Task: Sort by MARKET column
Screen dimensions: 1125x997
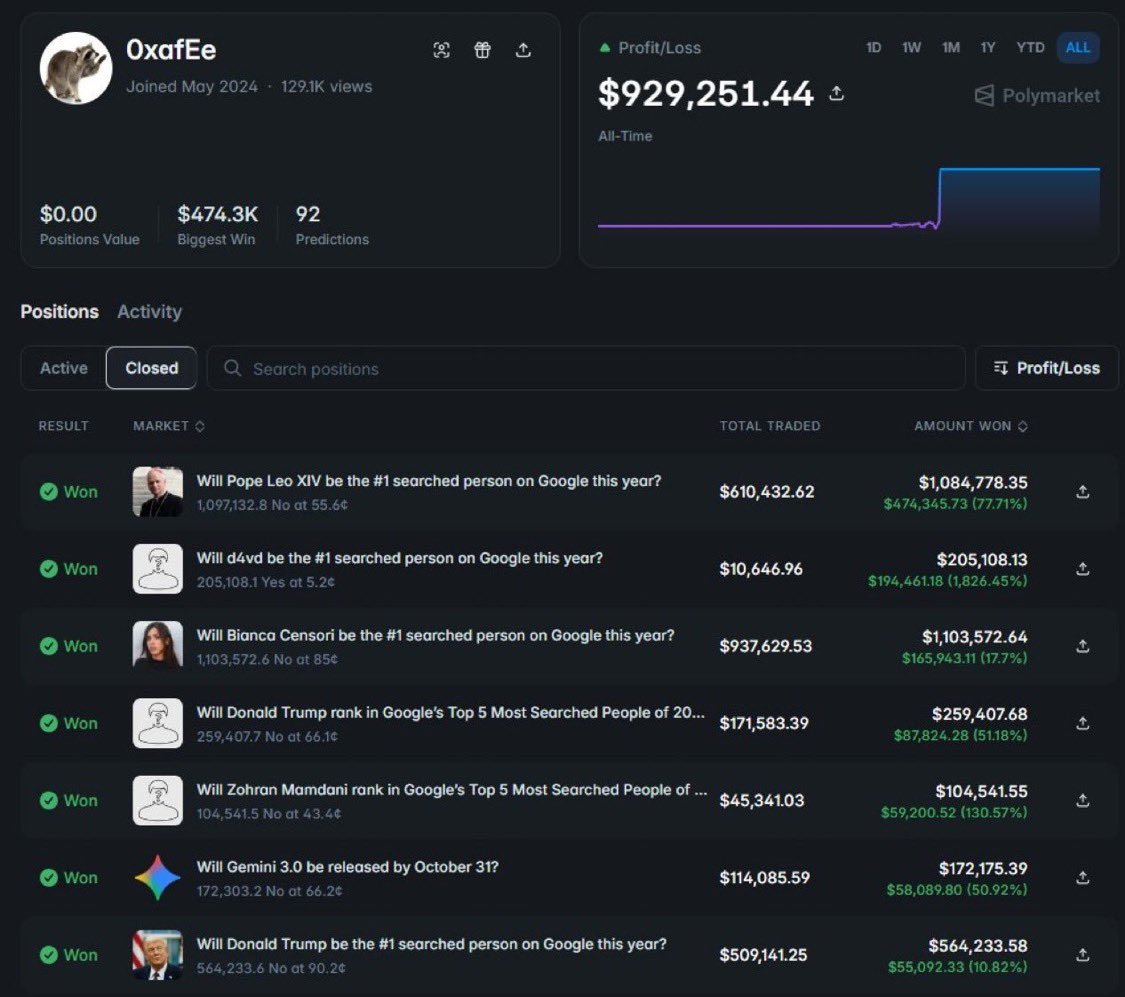Action: [169, 426]
